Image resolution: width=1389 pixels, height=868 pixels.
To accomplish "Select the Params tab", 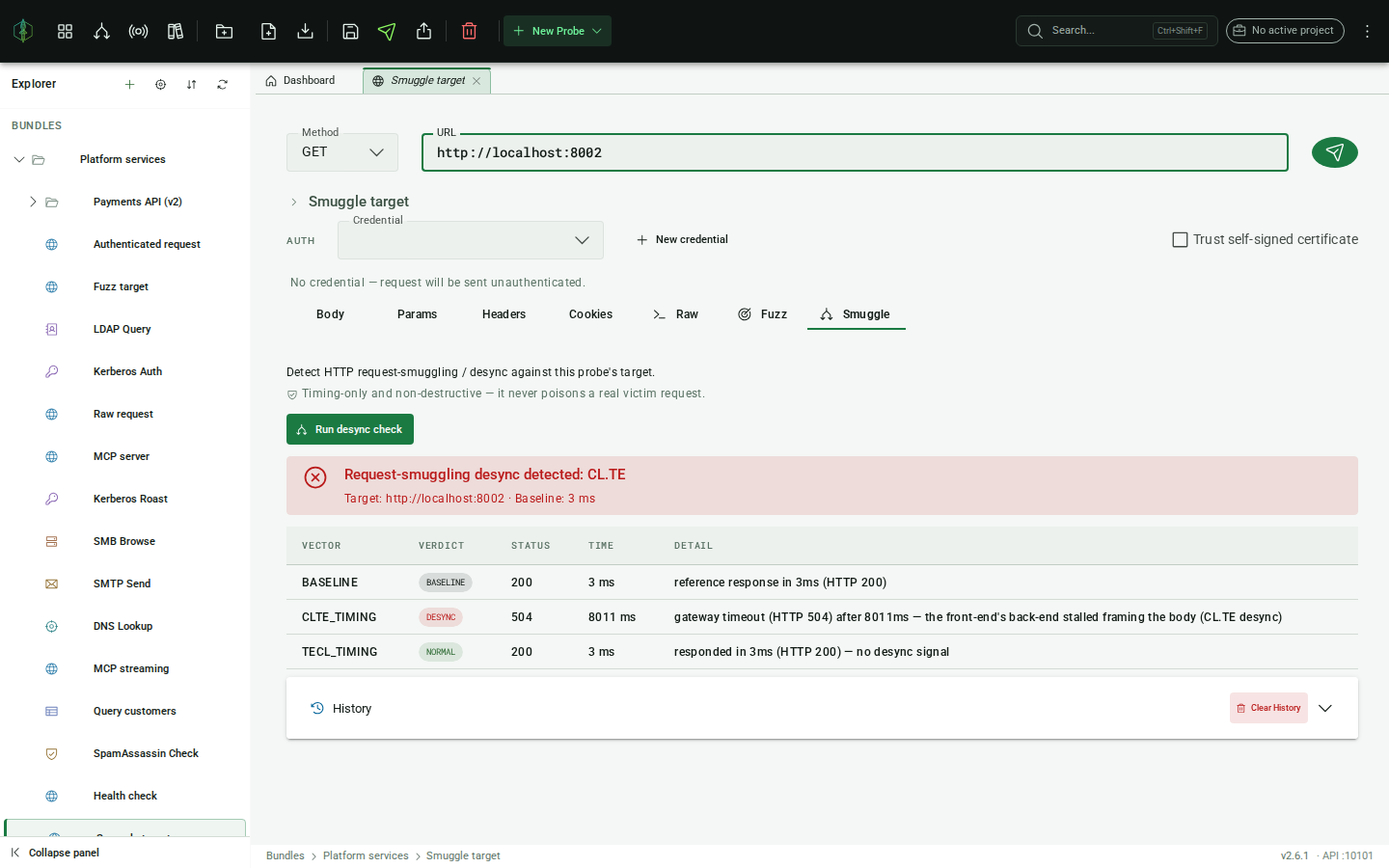I will [x=417, y=314].
